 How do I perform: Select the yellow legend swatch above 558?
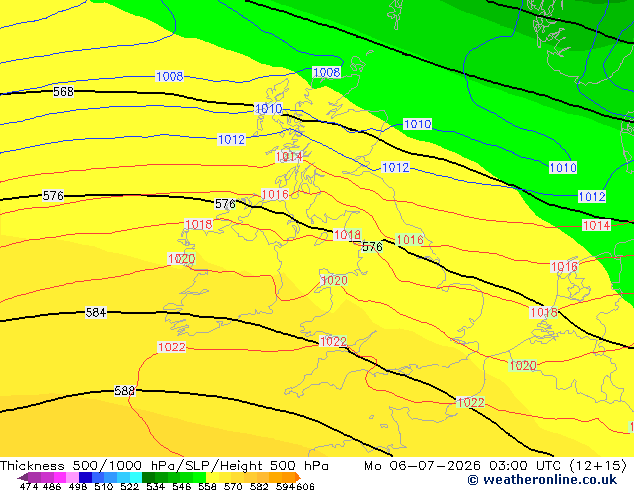pyautogui.click(x=212, y=477)
